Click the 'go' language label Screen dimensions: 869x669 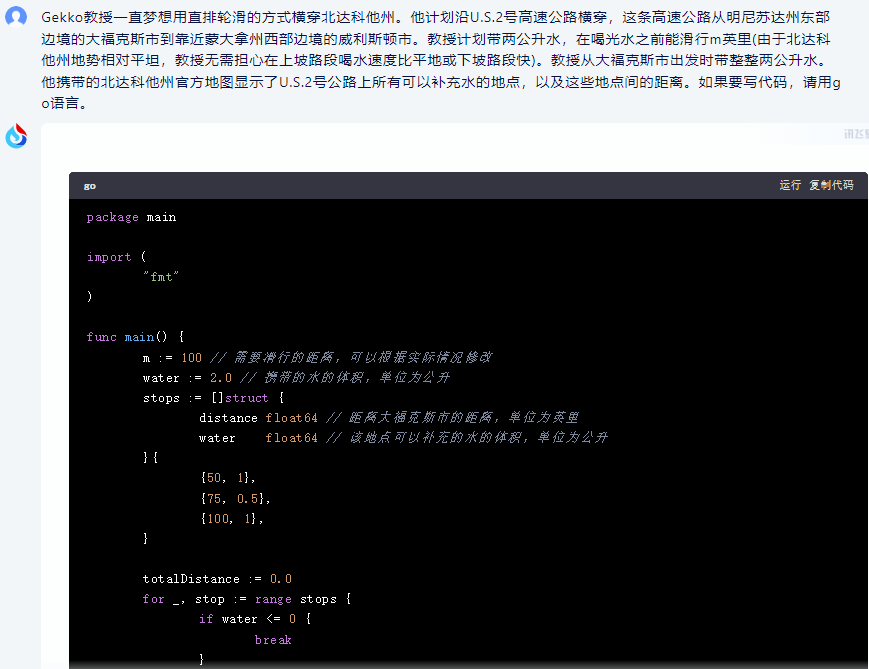(90, 186)
